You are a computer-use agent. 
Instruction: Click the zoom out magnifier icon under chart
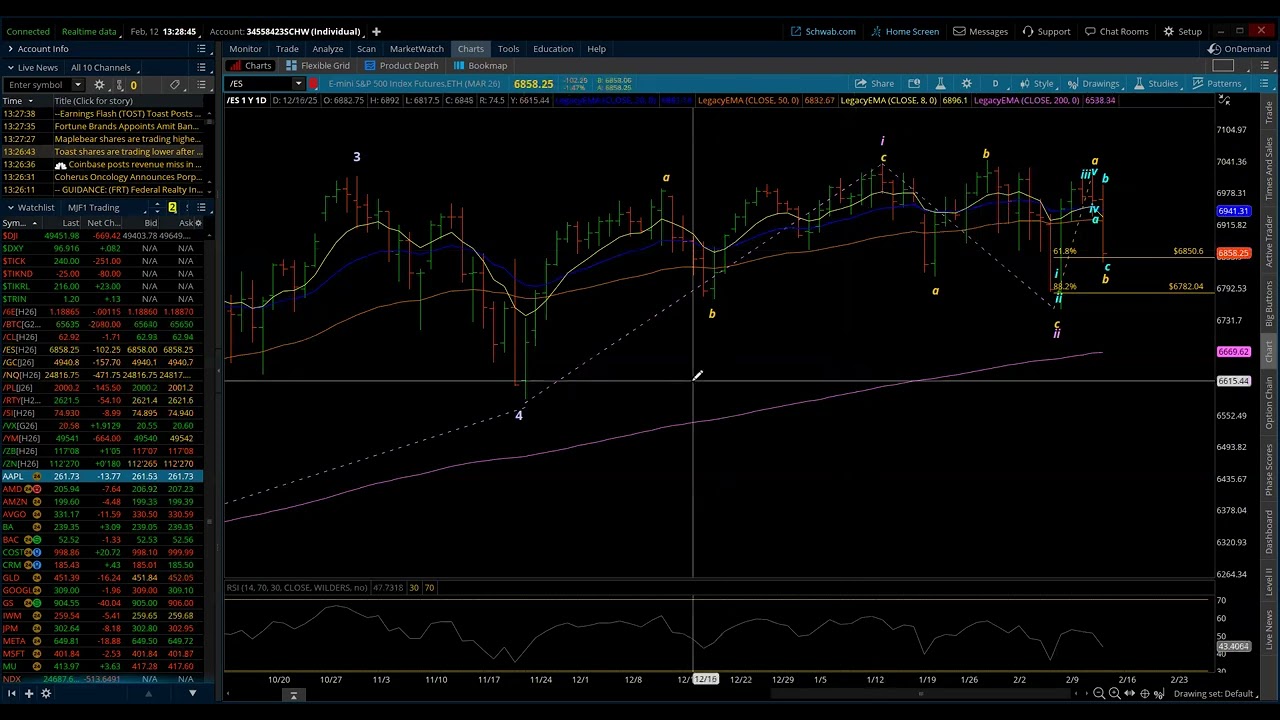pyautogui.click(x=1099, y=694)
